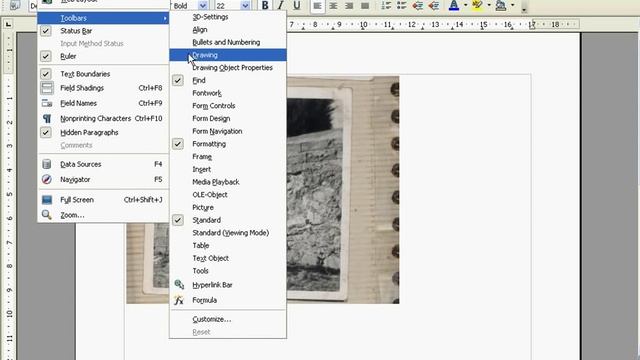Viewport: 640px width, 360px height.
Task: Increase the paragraph indent
Action: (434, 6)
